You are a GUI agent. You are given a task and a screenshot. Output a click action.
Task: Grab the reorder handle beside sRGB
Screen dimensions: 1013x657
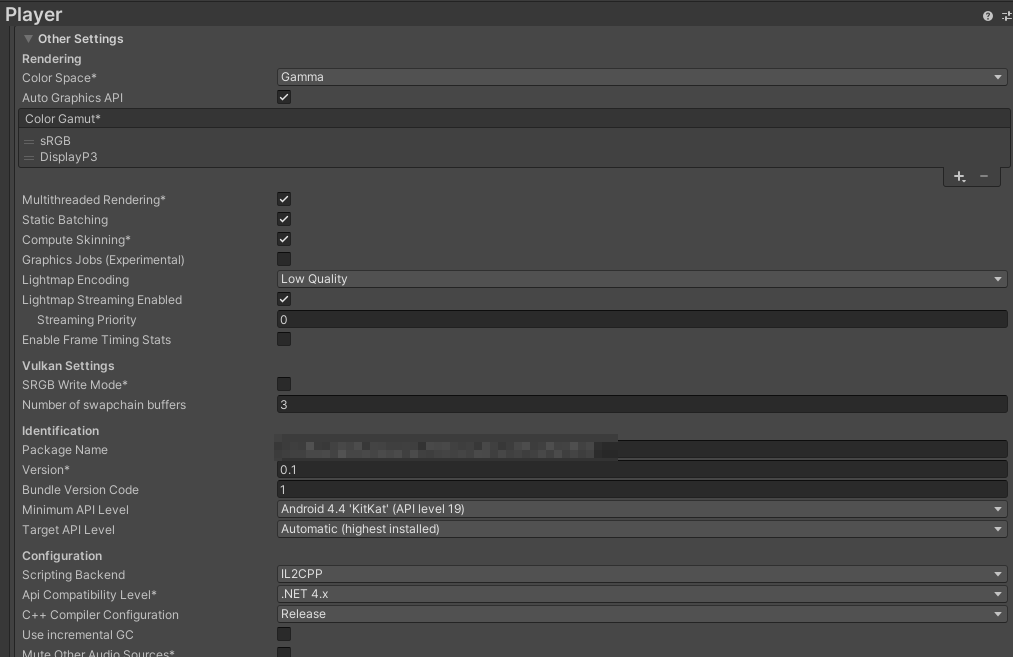(29, 141)
